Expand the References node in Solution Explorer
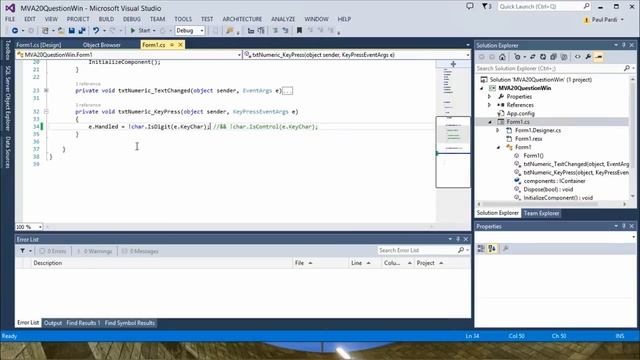The height and width of the screenshot is (360, 640). click(x=489, y=105)
